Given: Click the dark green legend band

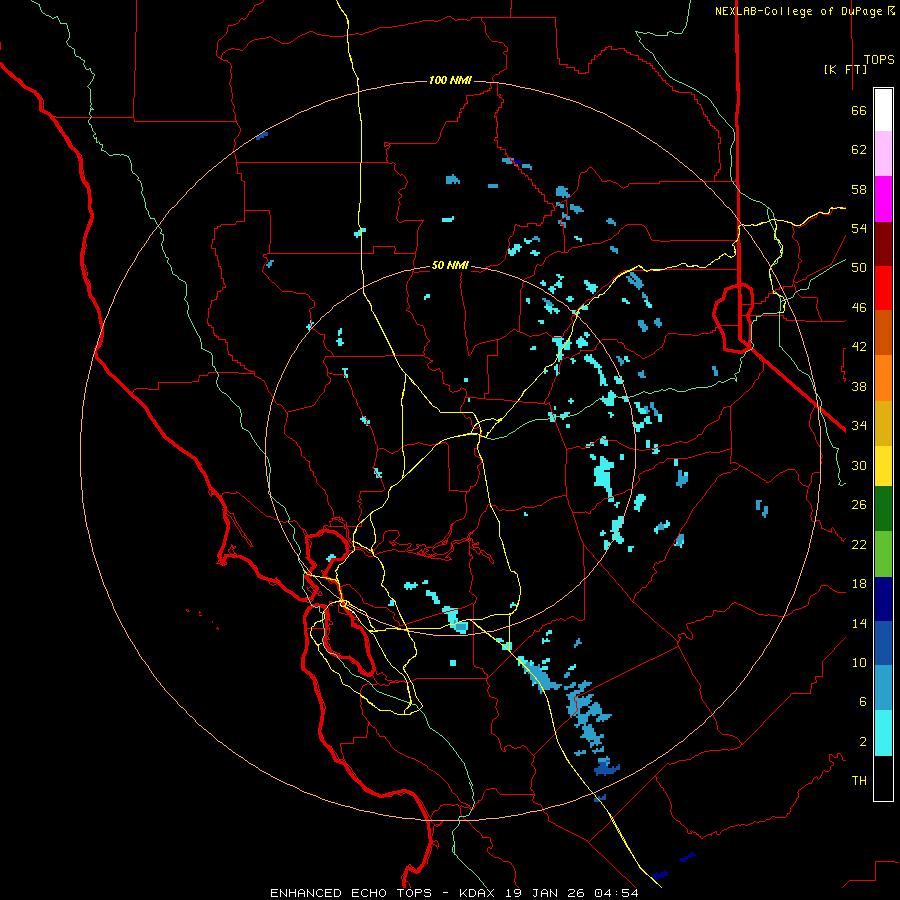Looking at the screenshot, I should pyautogui.click(x=883, y=508).
